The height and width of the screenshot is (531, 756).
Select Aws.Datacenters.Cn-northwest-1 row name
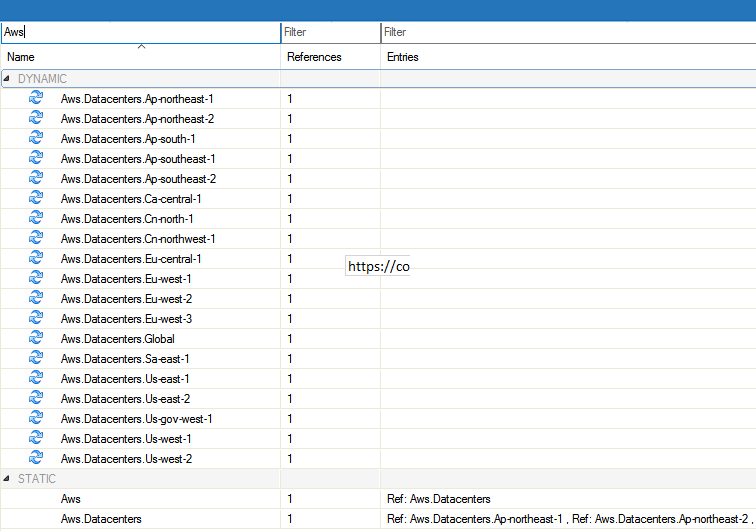[138, 239]
